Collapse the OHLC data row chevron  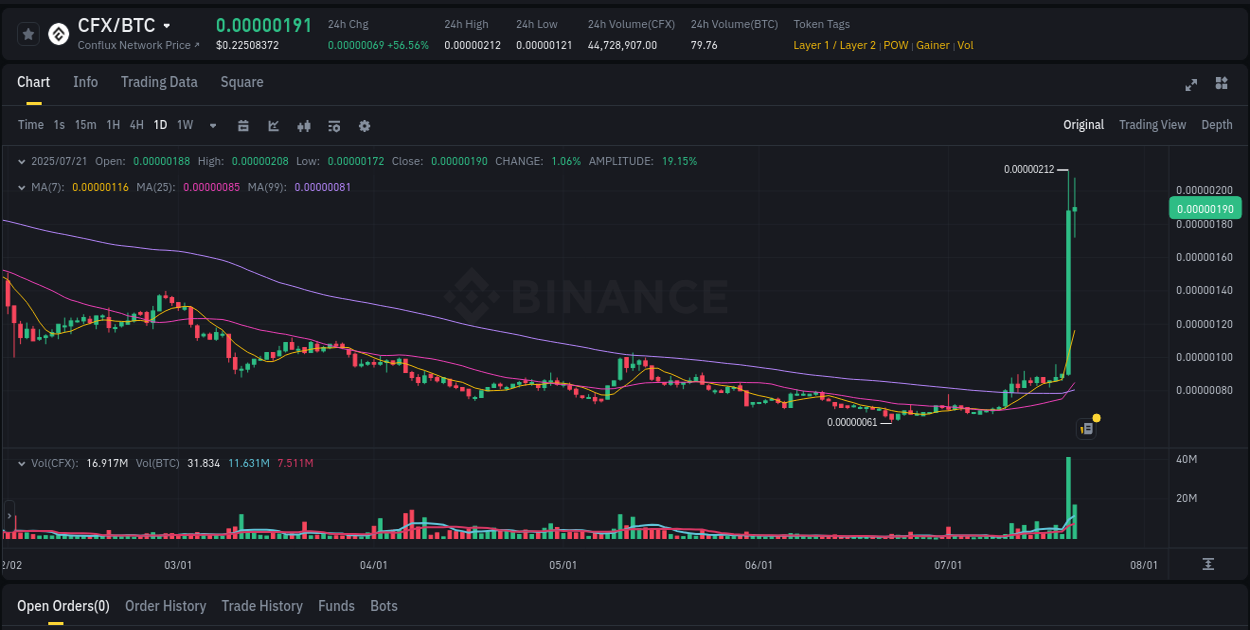click(22, 160)
